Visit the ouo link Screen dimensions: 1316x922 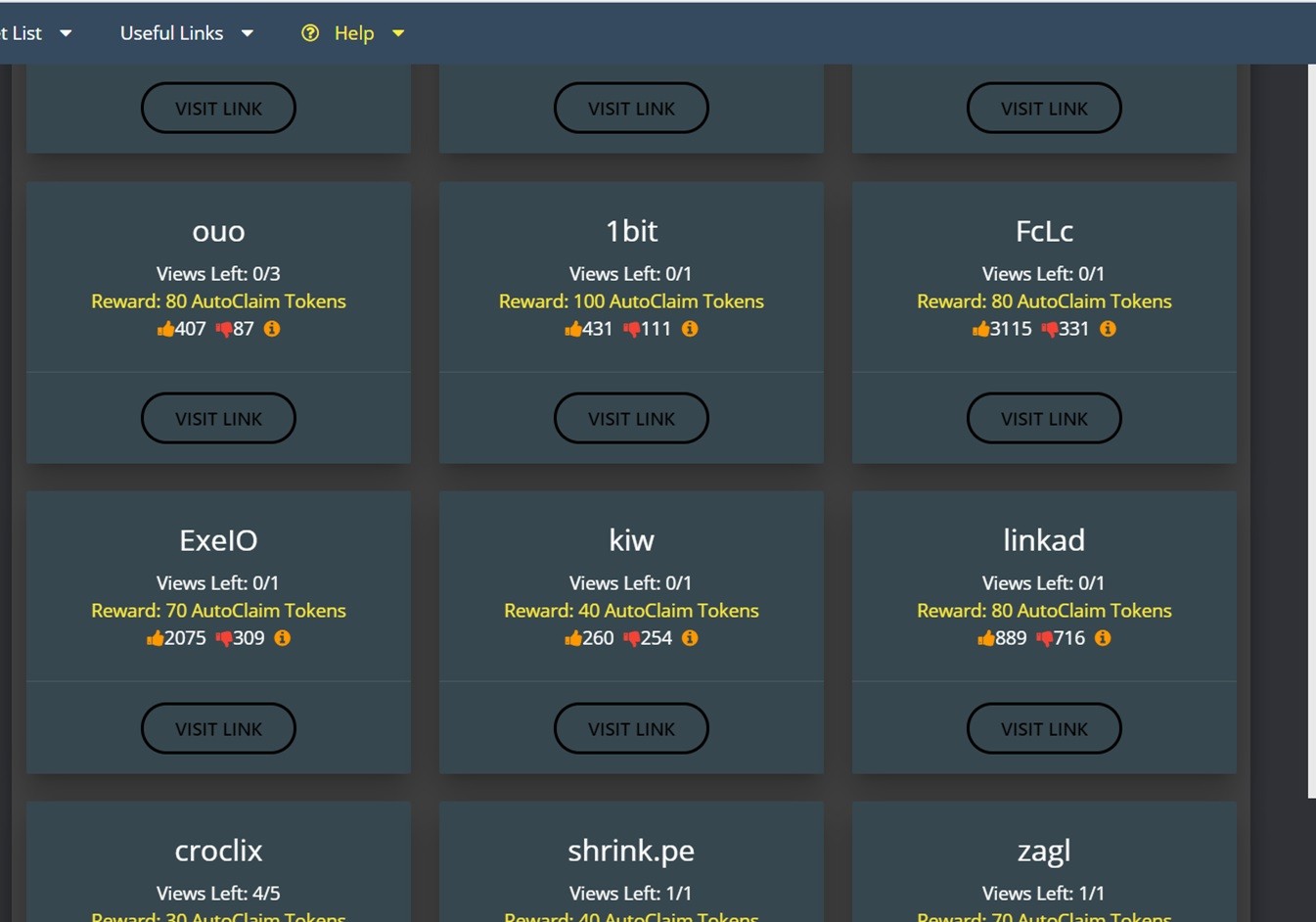click(218, 418)
